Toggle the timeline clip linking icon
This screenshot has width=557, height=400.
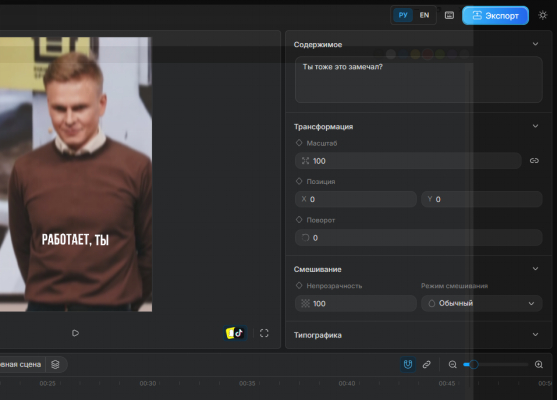pos(427,364)
